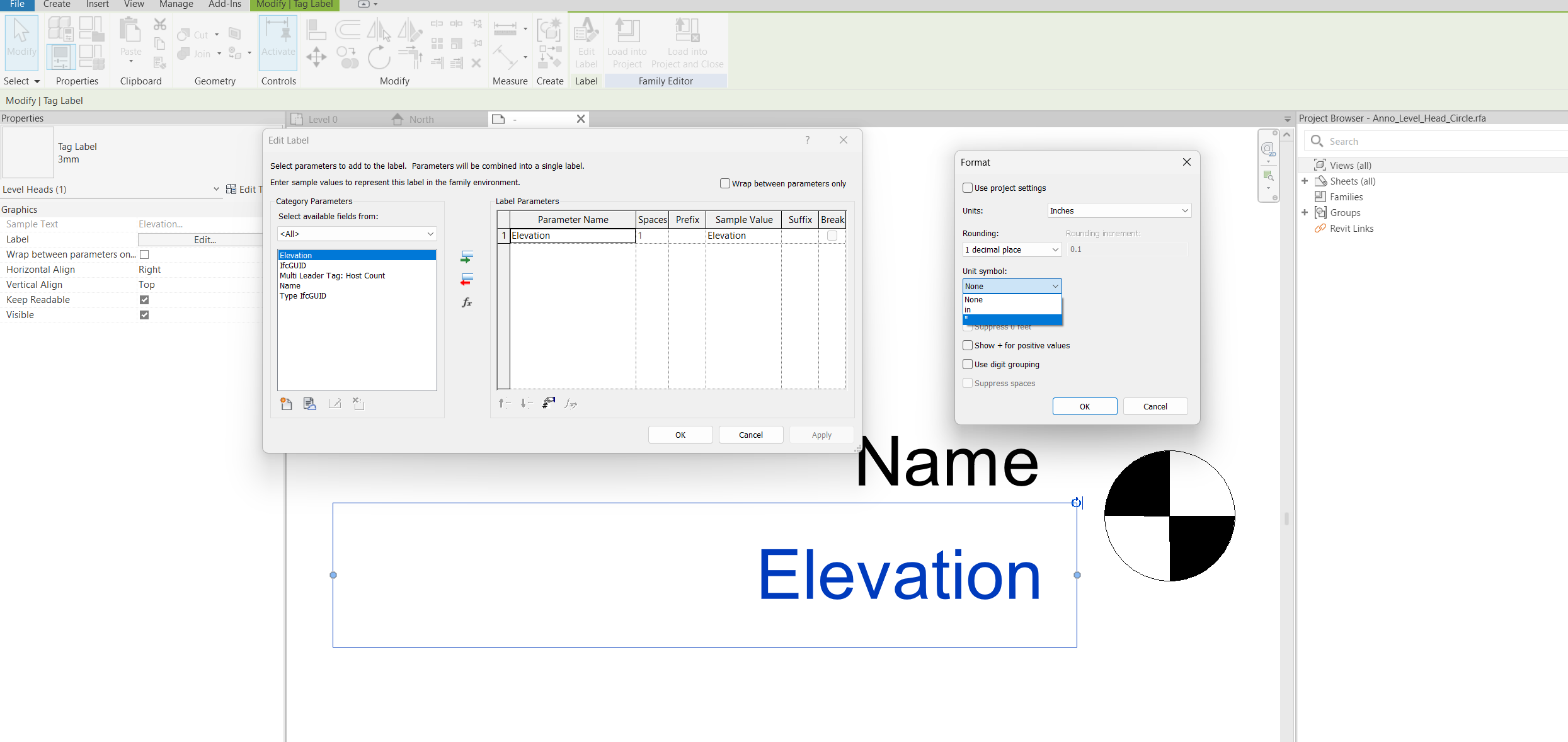Open the Edit Label tool on the ribbon
Image resolution: width=1568 pixels, height=742 pixels.
(586, 41)
